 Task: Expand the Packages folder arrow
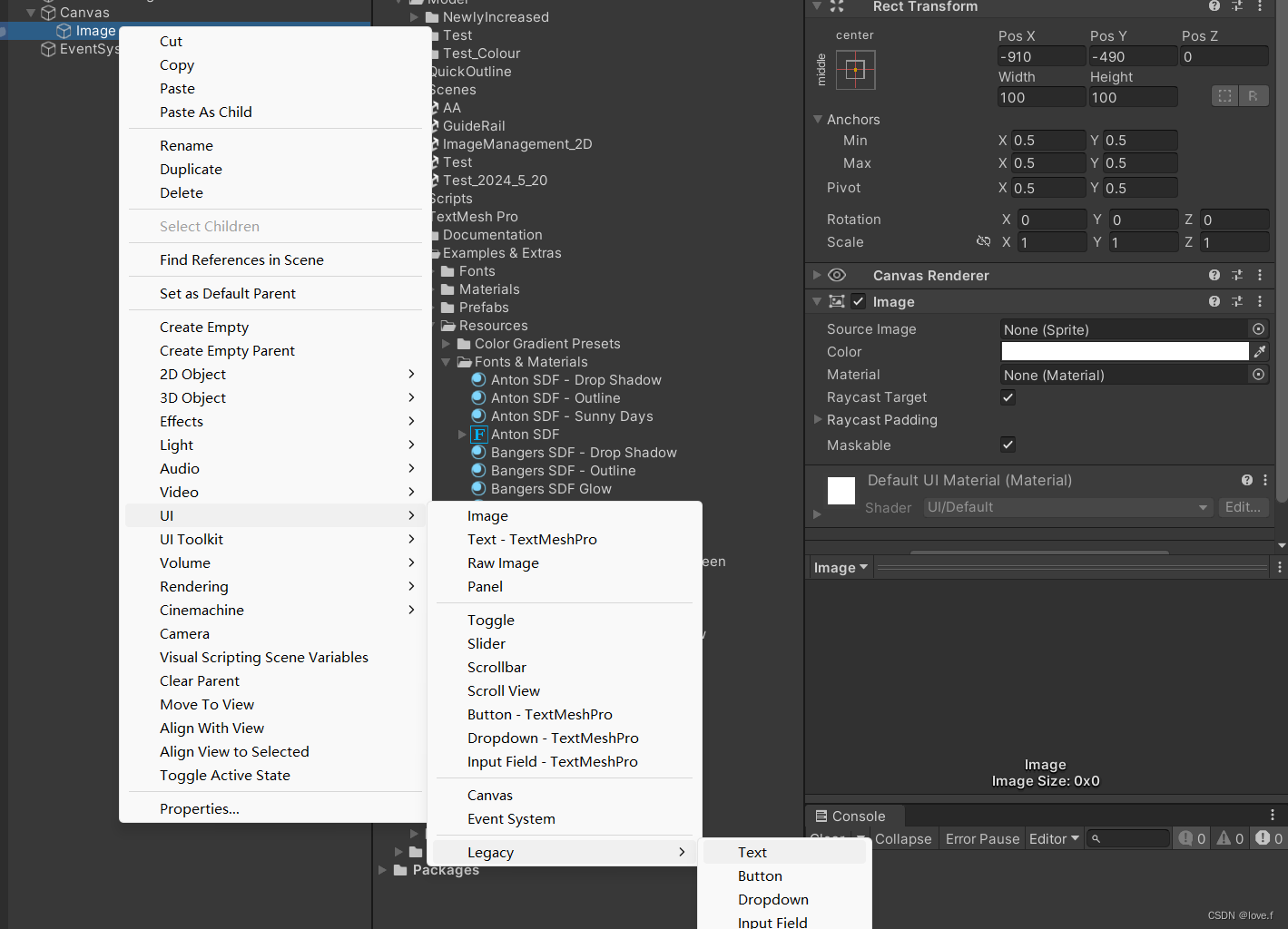[383, 869]
